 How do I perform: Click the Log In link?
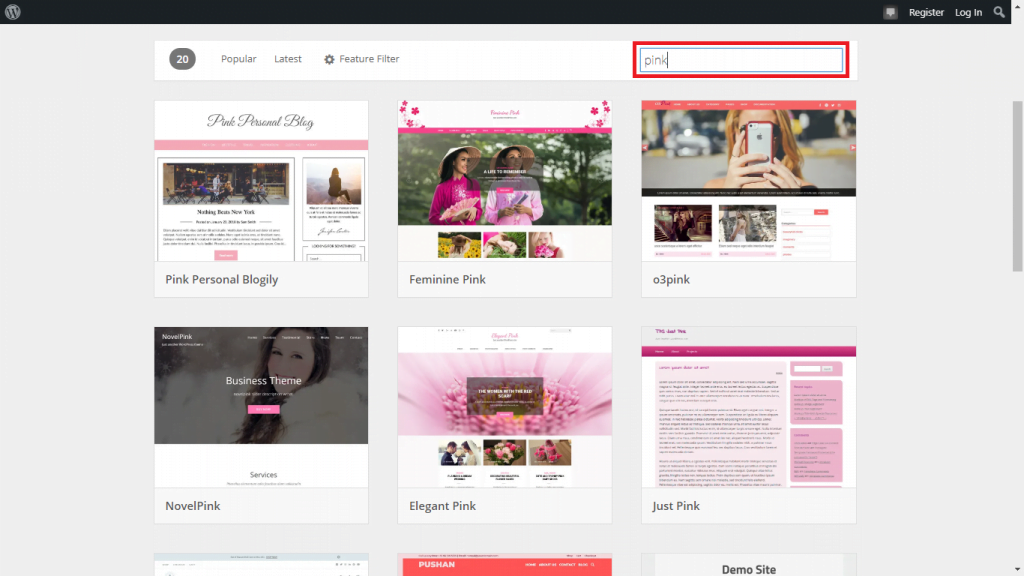click(x=968, y=12)
